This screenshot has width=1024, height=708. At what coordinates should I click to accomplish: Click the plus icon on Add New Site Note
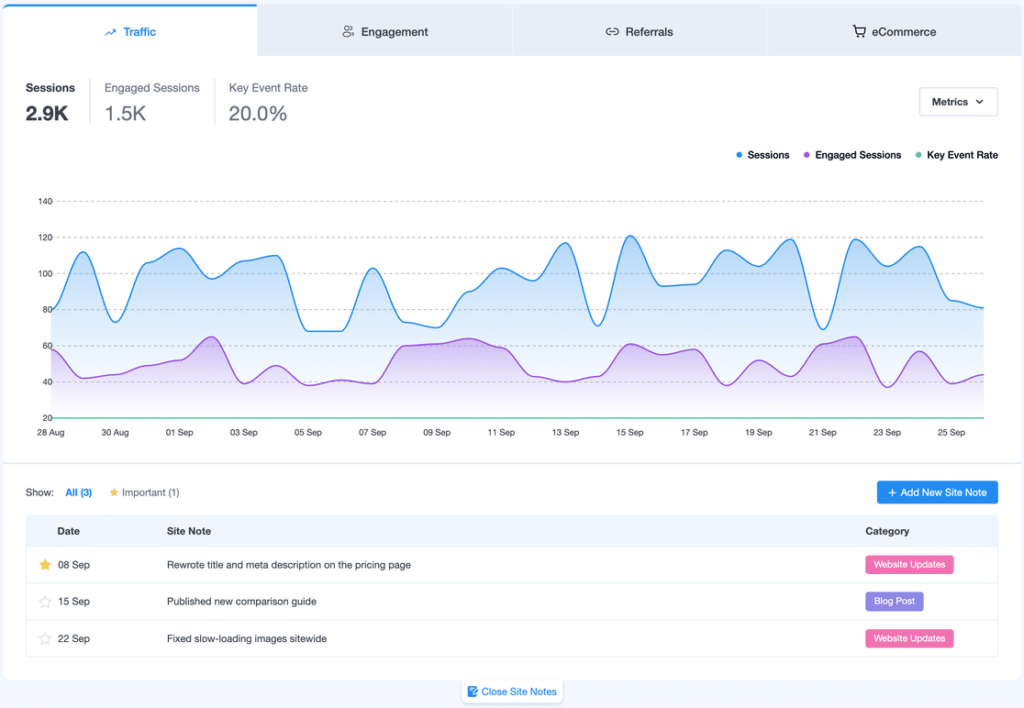pos(892,492)
